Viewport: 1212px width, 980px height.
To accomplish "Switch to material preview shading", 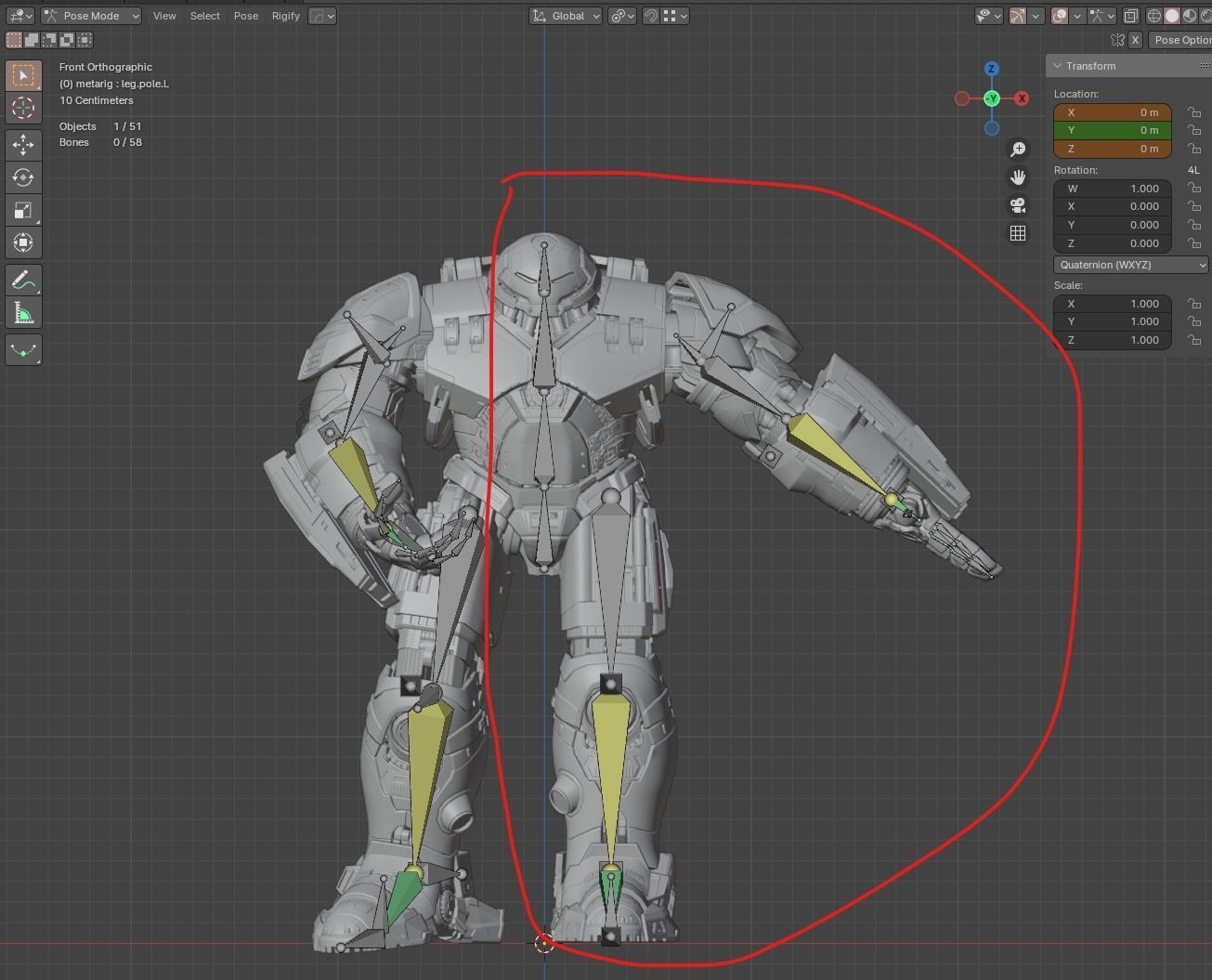I will coord(1190,16).
